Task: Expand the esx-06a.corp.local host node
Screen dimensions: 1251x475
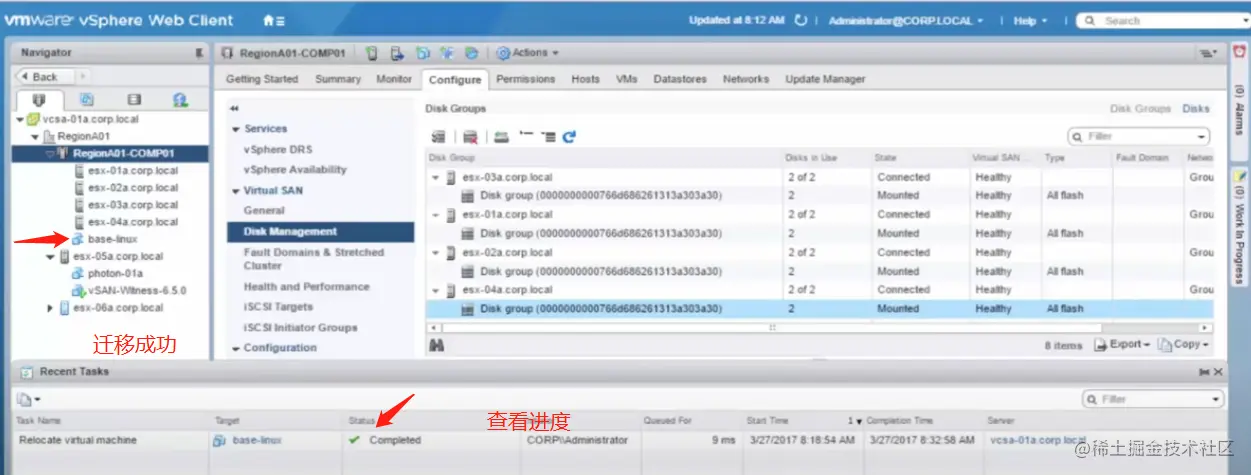Action: click(51, 308)
